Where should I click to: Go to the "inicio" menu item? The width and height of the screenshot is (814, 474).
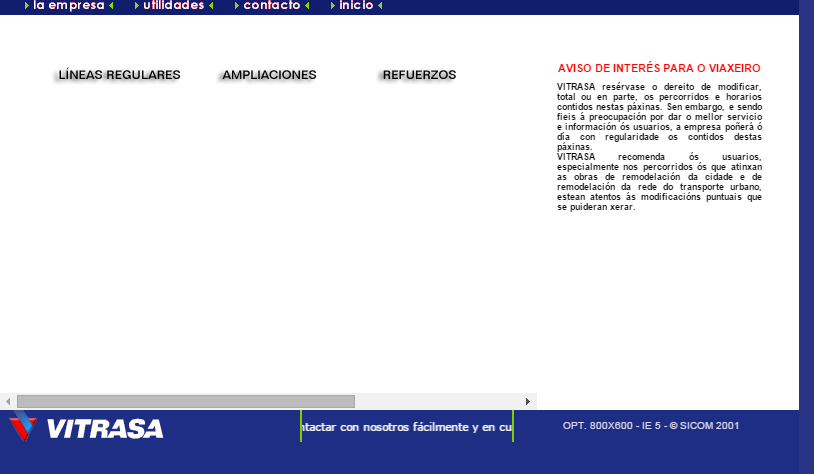(356, 5)
